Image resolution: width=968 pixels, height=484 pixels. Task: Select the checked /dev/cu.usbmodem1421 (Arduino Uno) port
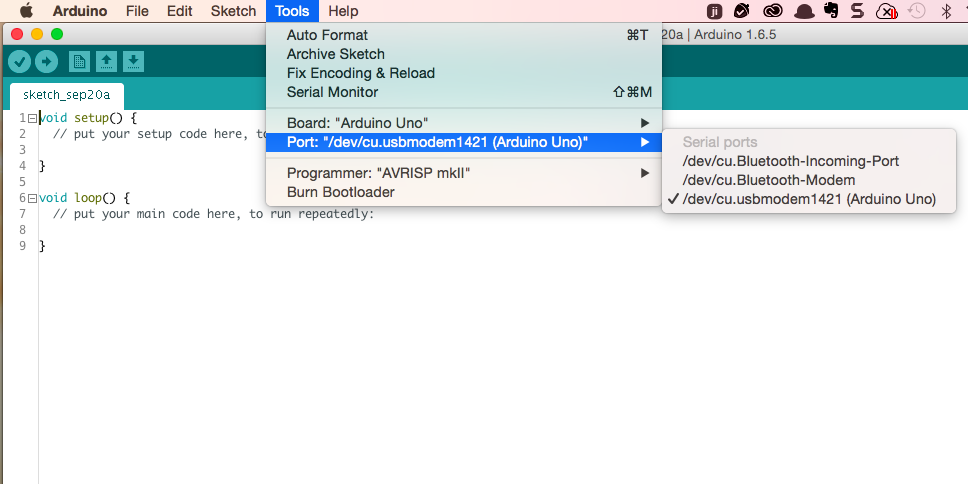809,199
